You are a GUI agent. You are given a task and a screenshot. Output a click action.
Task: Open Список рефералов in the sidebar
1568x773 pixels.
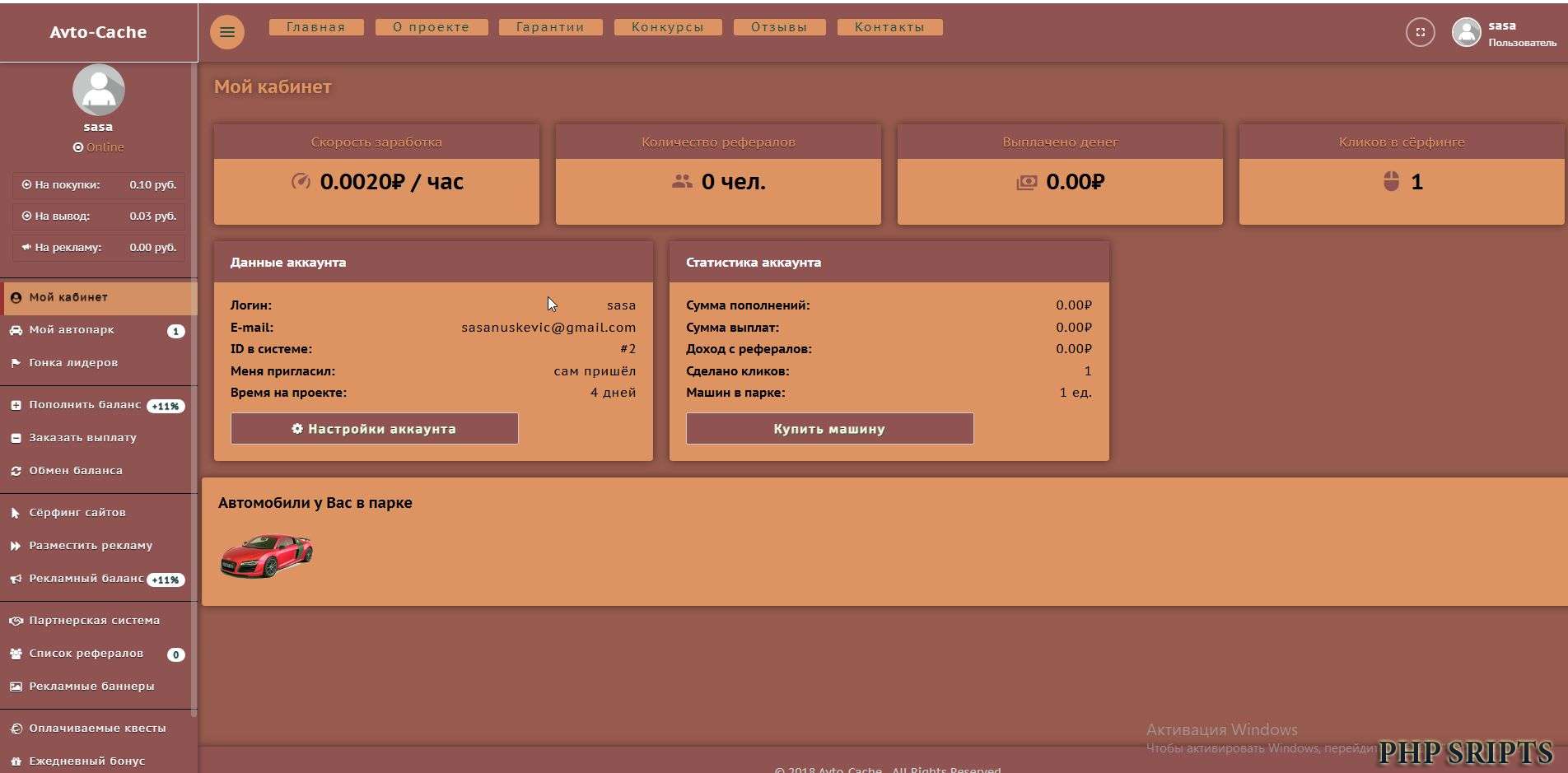tap(86, 654)
